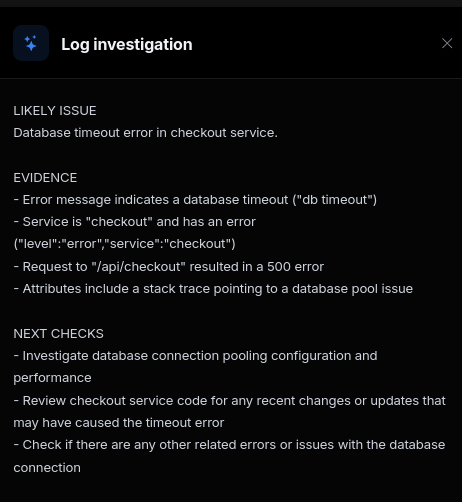Viewport: 462px width, 502px height.
Task: Click the Error message indicates evidence line
Action: pos(195,200)
